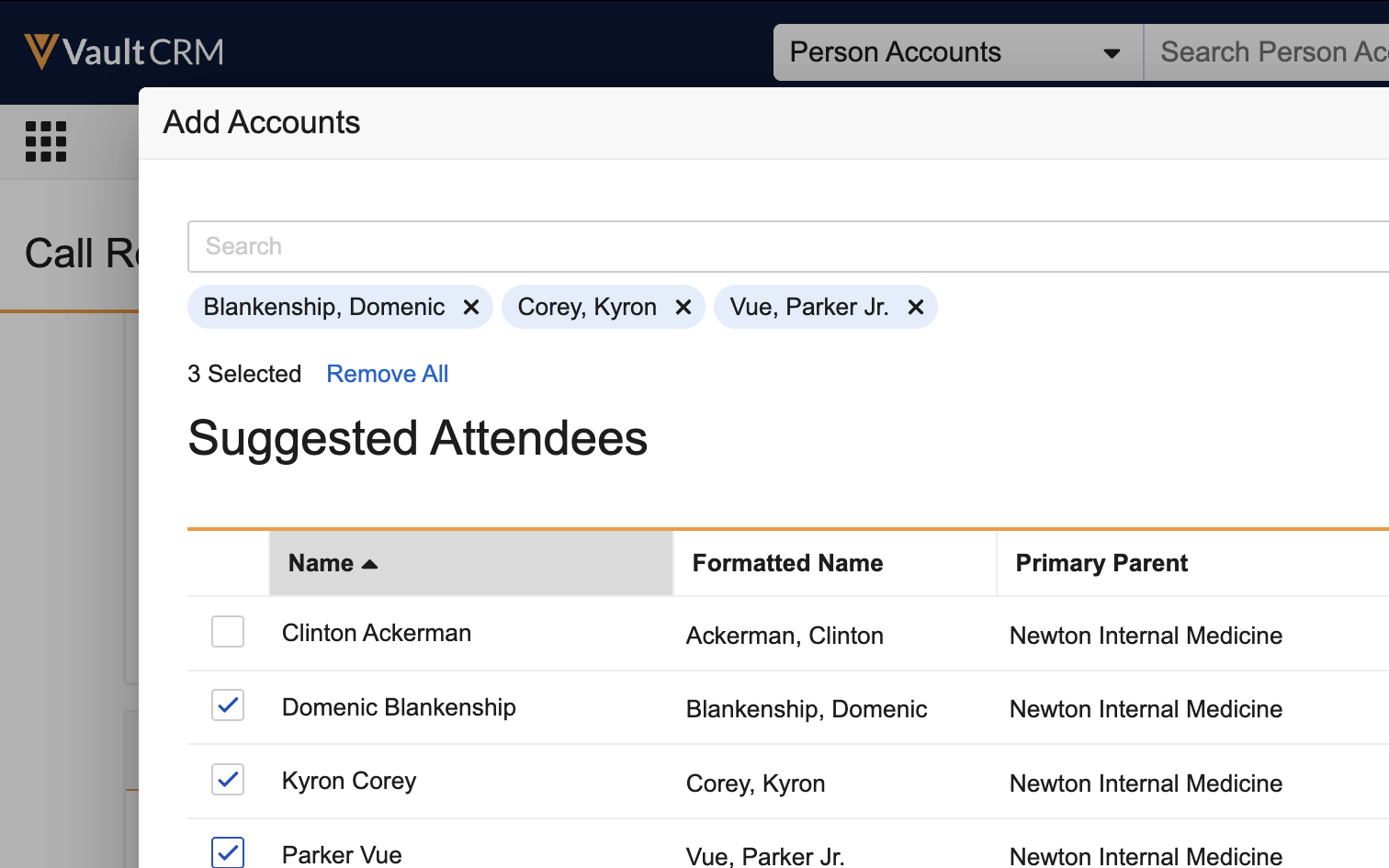1389x868 pixels.
Task: Click Ackerman, Clinton formatted name cell
Action: point(785,636)
